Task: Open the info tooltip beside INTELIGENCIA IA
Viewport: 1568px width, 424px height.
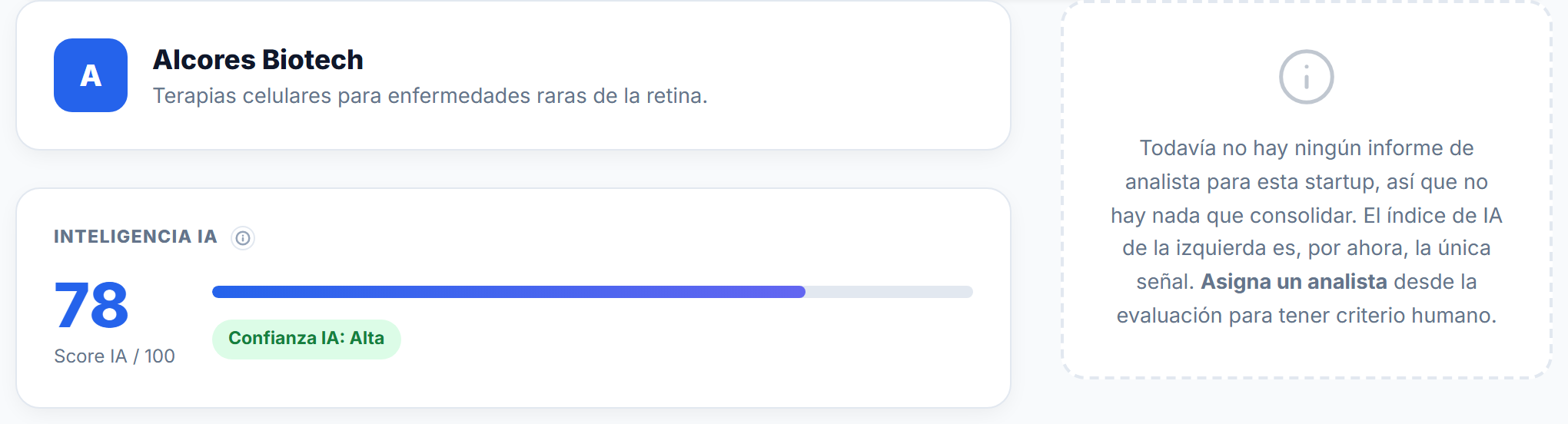Action: pos(243,238)
